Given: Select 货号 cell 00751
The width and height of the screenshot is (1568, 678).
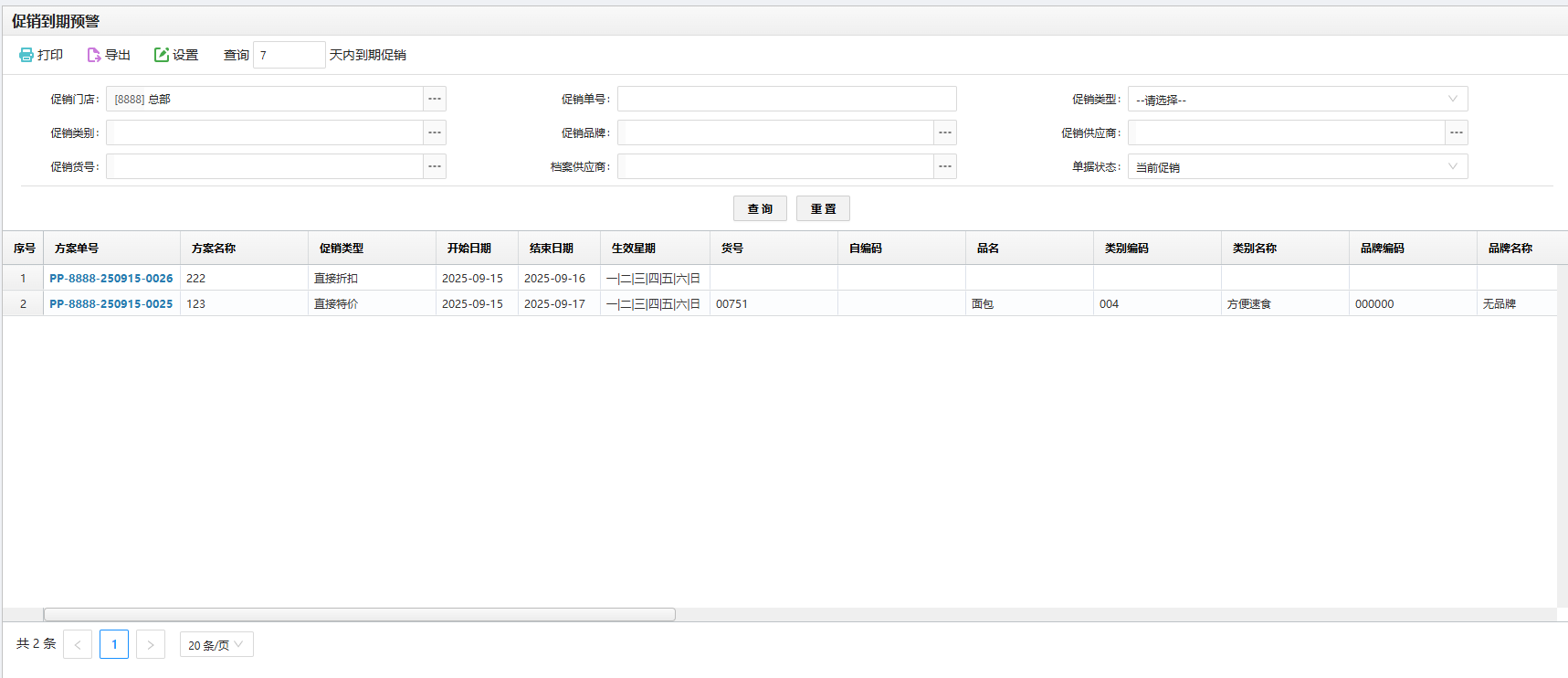Looking at the screenshot, I should pos(773,303).
